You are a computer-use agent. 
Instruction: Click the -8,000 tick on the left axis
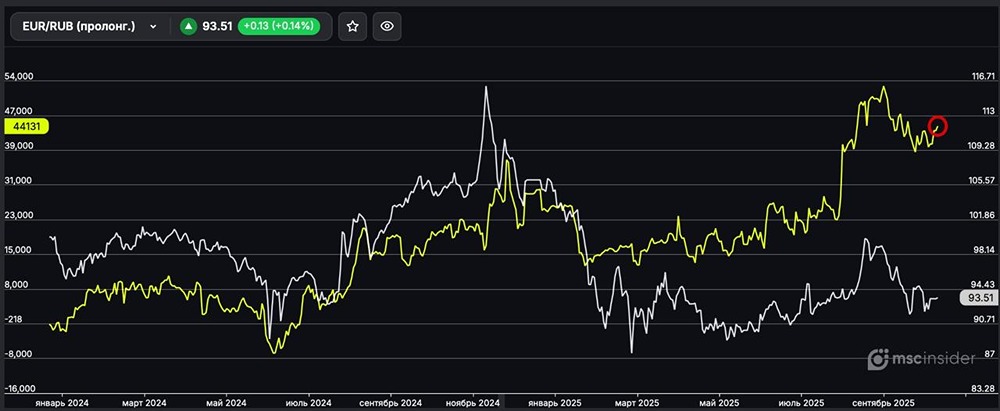pyautogui.click(x=18, y=355)
